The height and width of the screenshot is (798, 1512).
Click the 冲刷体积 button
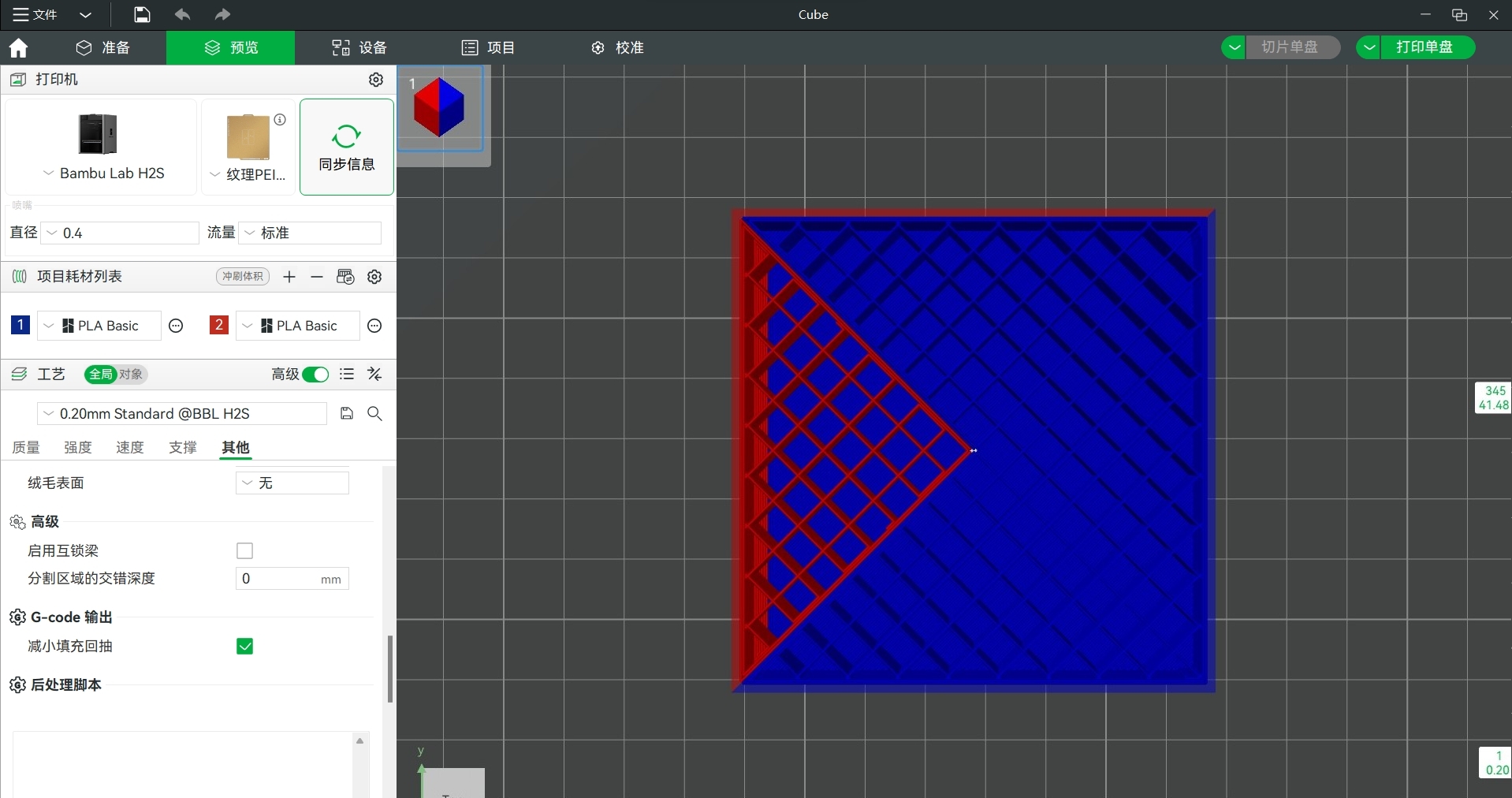point(243,277)
